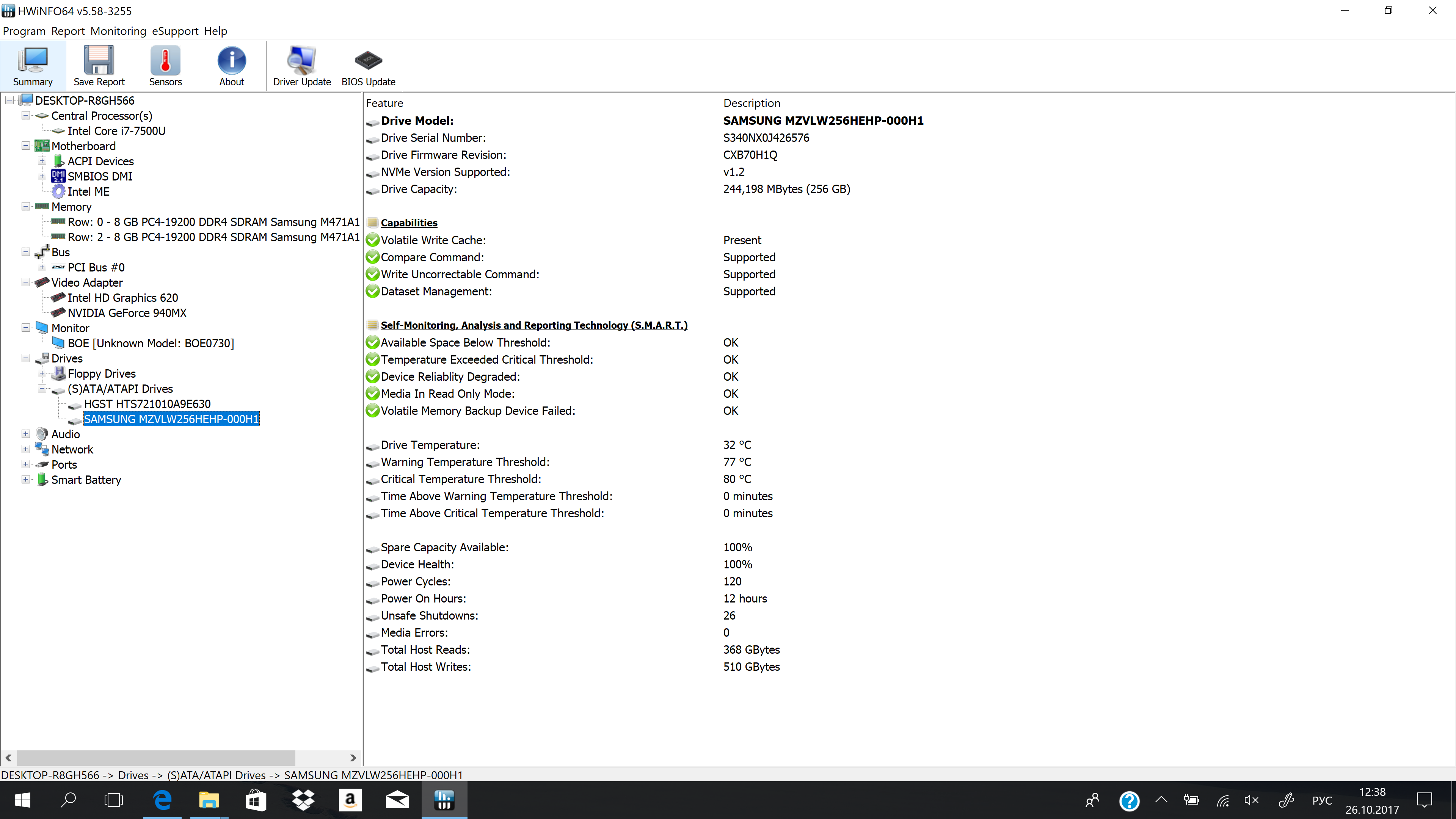The height and width of the screenshot is (819, 1456).
Task: Open Mail app from taskbar
Action: (397, 800)
